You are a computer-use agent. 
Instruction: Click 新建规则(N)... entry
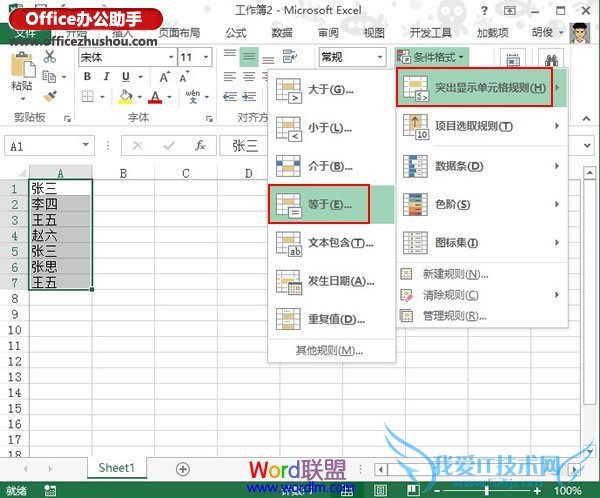482,274
